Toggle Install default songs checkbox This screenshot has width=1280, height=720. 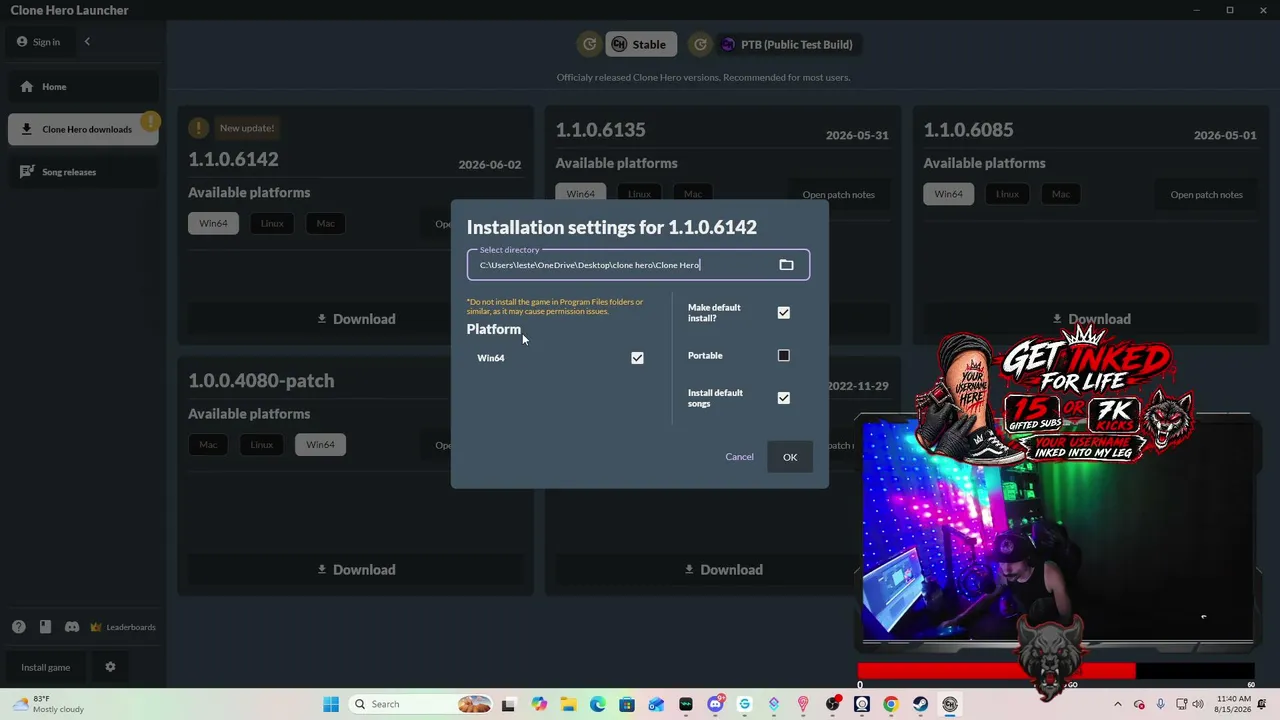pyautogui.click(x=784, y=398)
